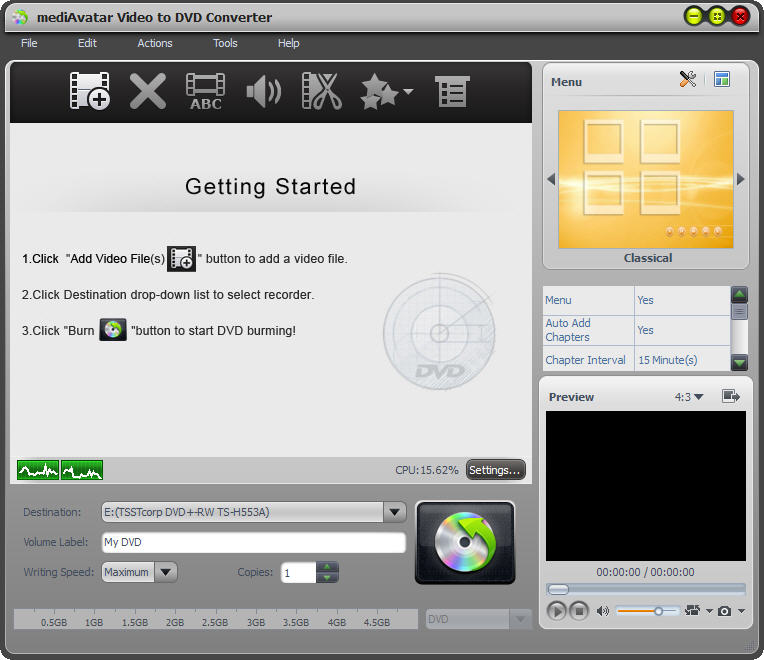Click the first green CPU graph

(38, 470)
